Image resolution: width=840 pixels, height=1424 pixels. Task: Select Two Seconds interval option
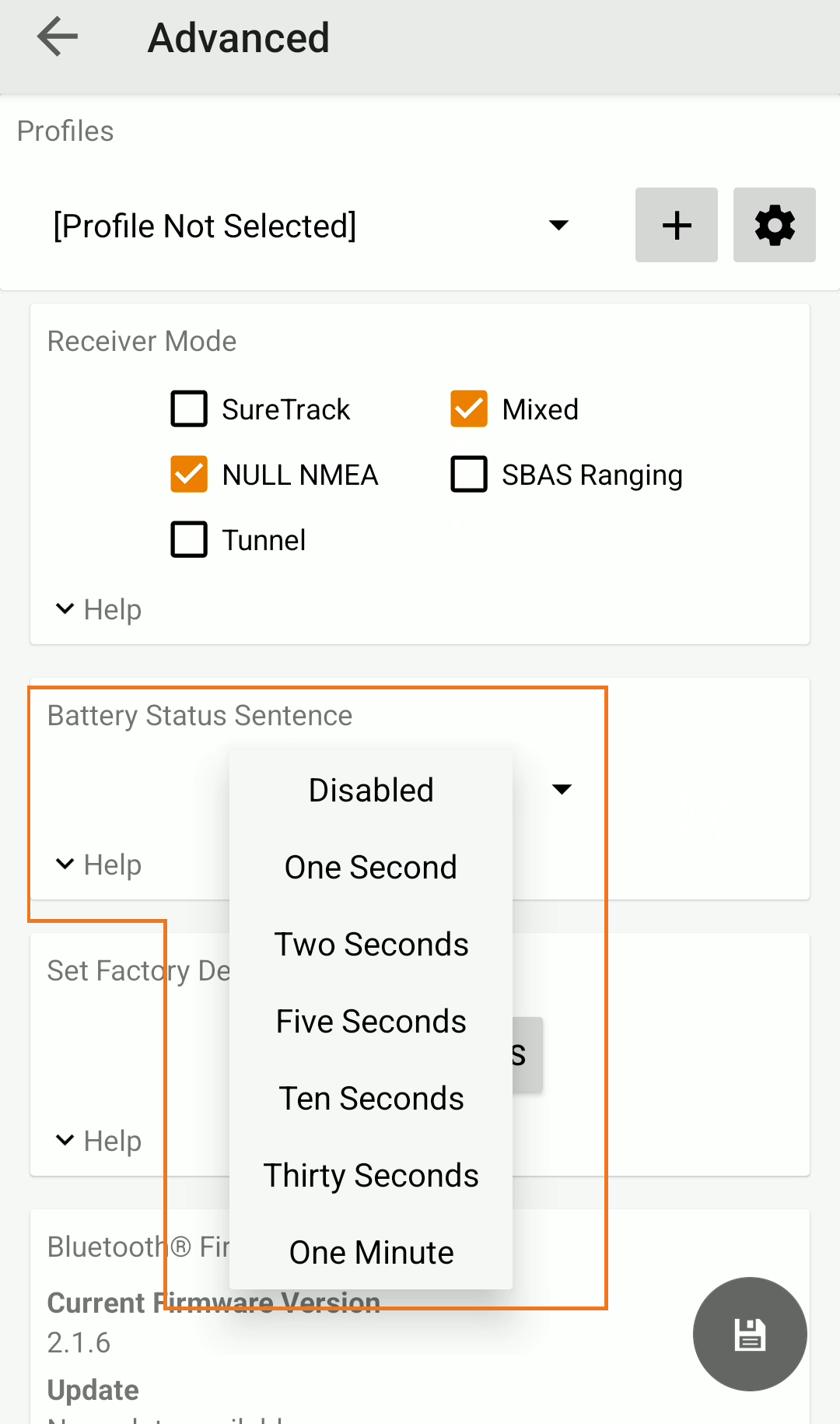pos(371,944)
